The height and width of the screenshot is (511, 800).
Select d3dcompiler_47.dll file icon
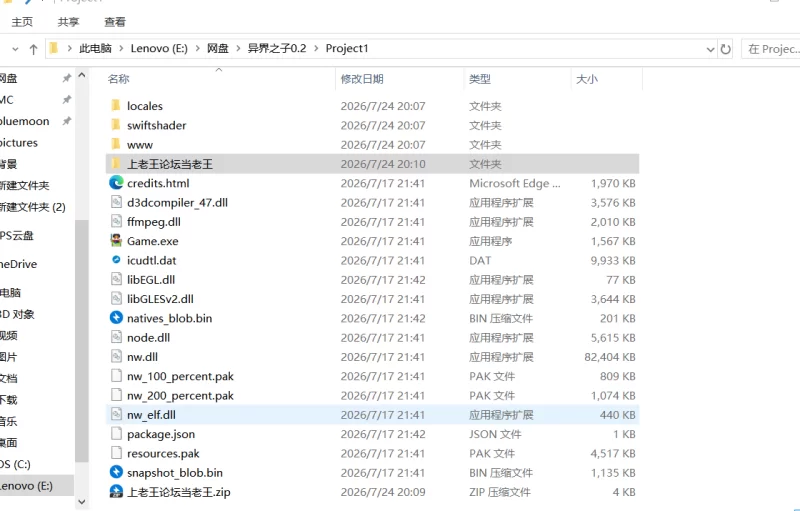[116, 202]
